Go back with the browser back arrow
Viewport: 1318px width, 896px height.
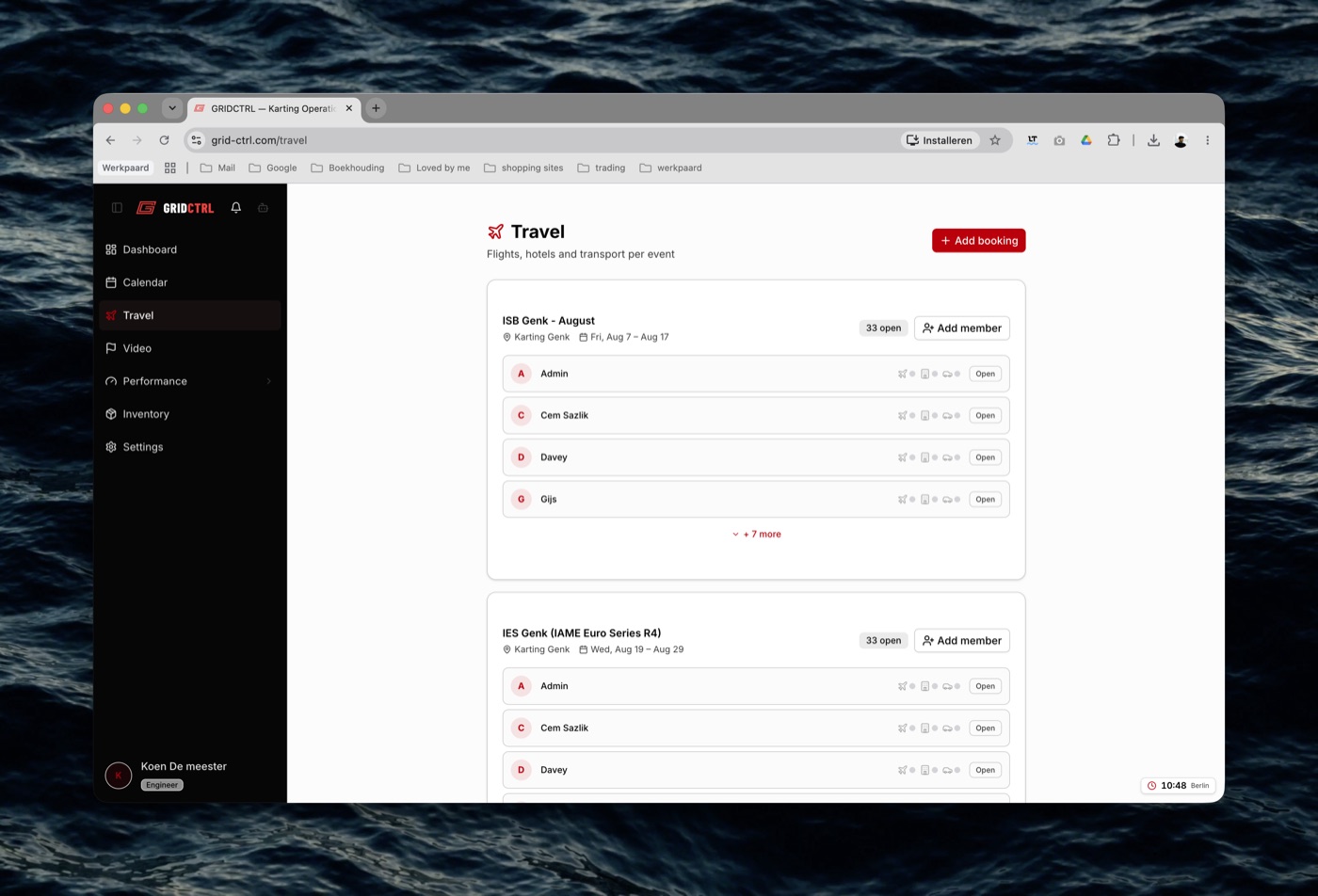[110, 140]
